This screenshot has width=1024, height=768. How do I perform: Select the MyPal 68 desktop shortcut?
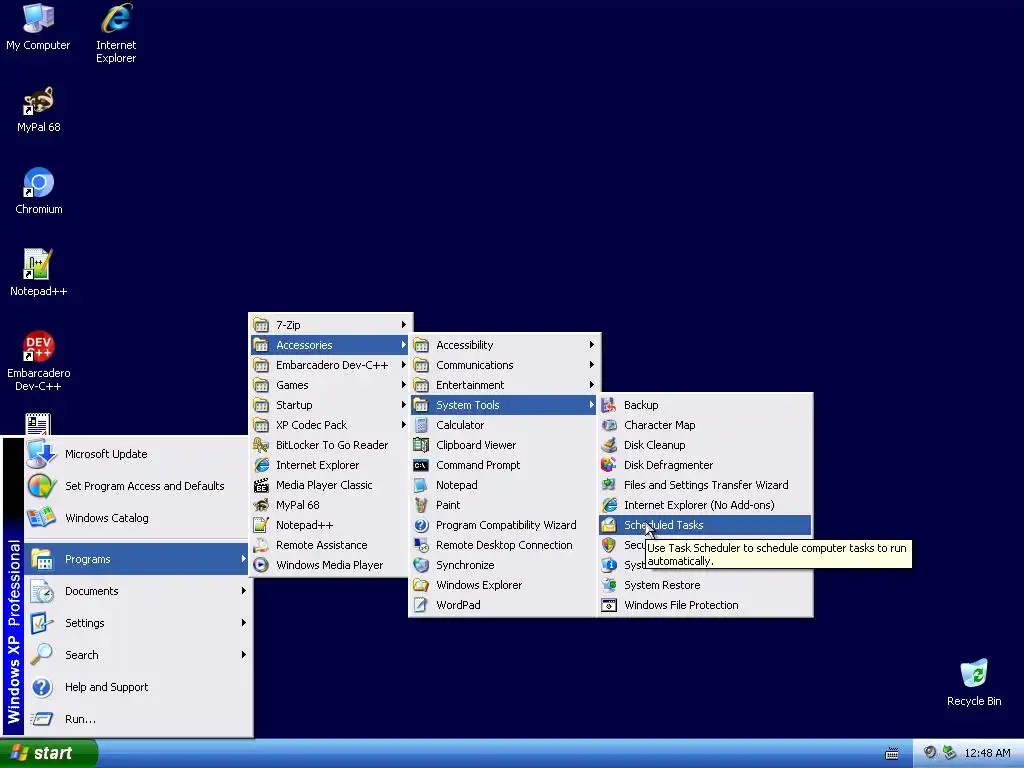point(39,109)
